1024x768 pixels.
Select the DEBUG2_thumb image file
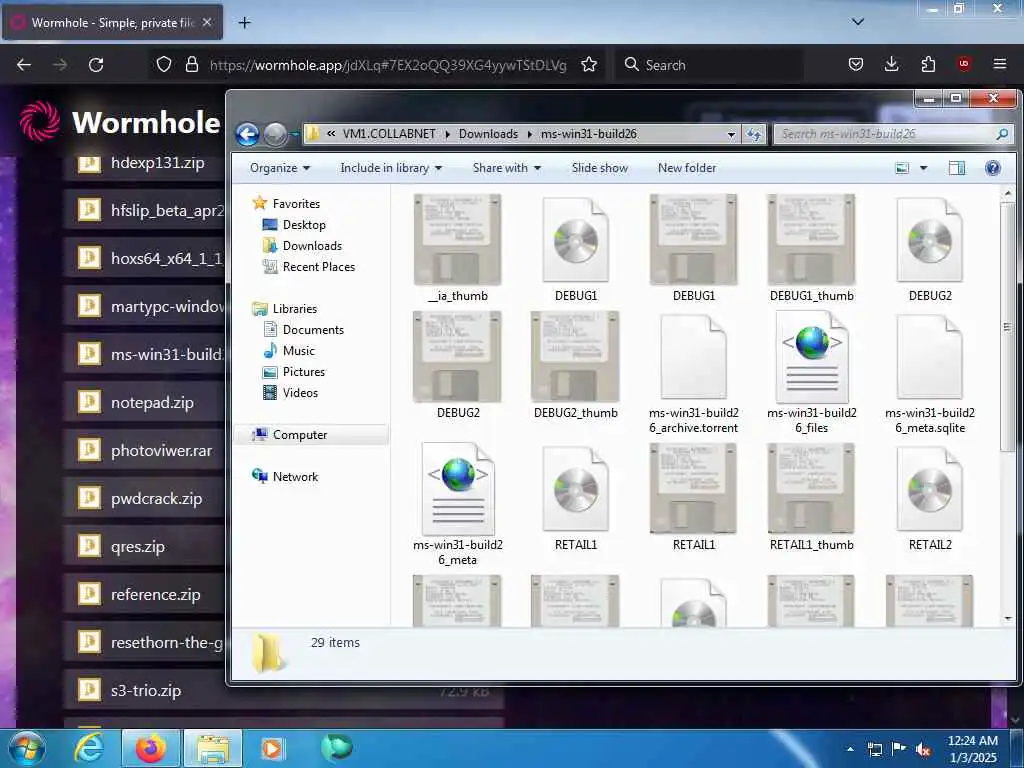tap(575, 366)
